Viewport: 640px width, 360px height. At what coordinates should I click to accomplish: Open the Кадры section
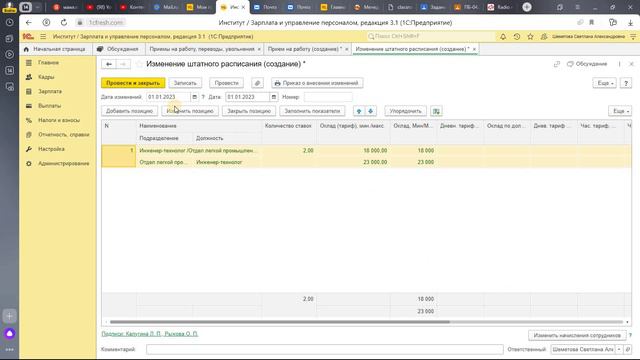coord(46,77)
